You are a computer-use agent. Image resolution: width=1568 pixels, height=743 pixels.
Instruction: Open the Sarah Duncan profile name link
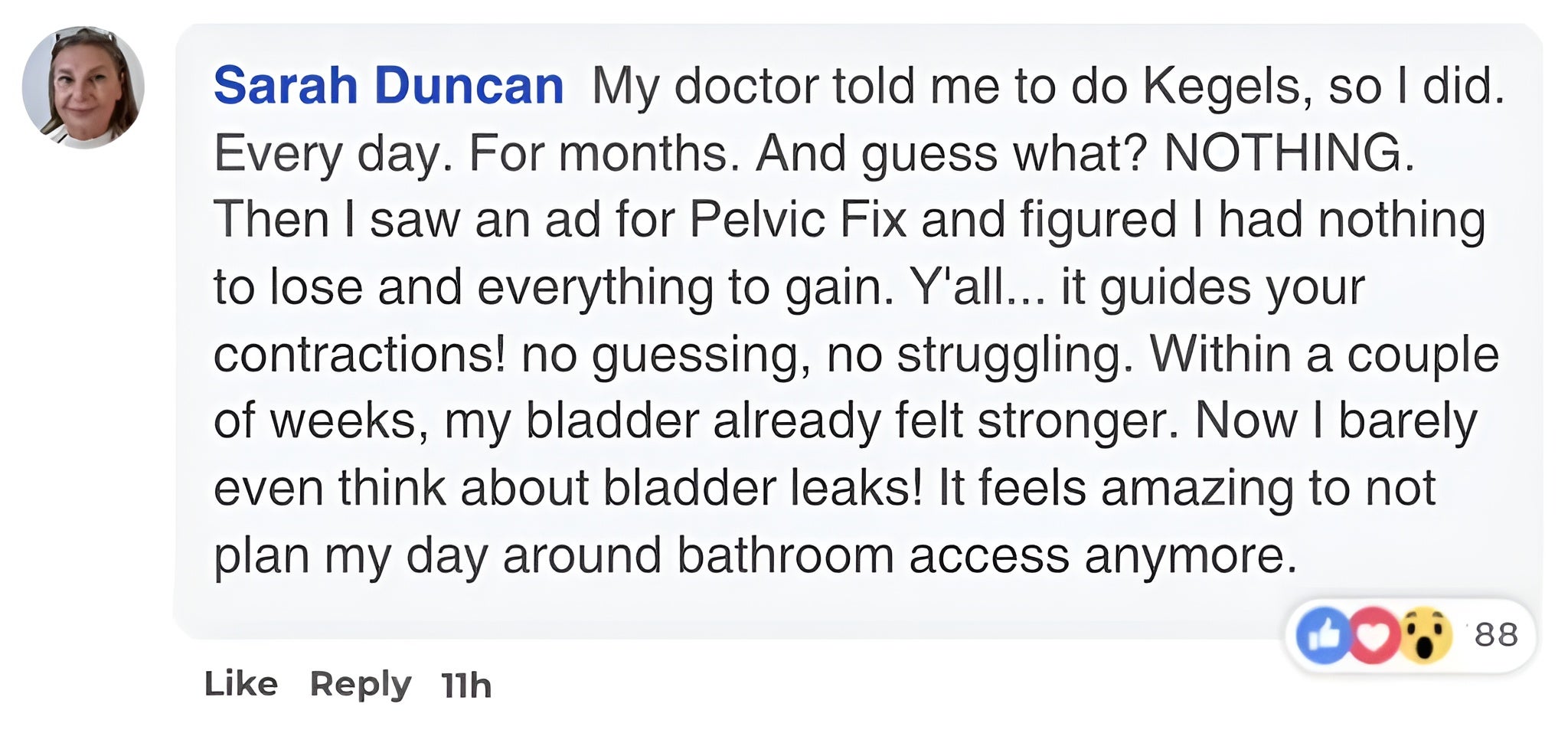388,85
